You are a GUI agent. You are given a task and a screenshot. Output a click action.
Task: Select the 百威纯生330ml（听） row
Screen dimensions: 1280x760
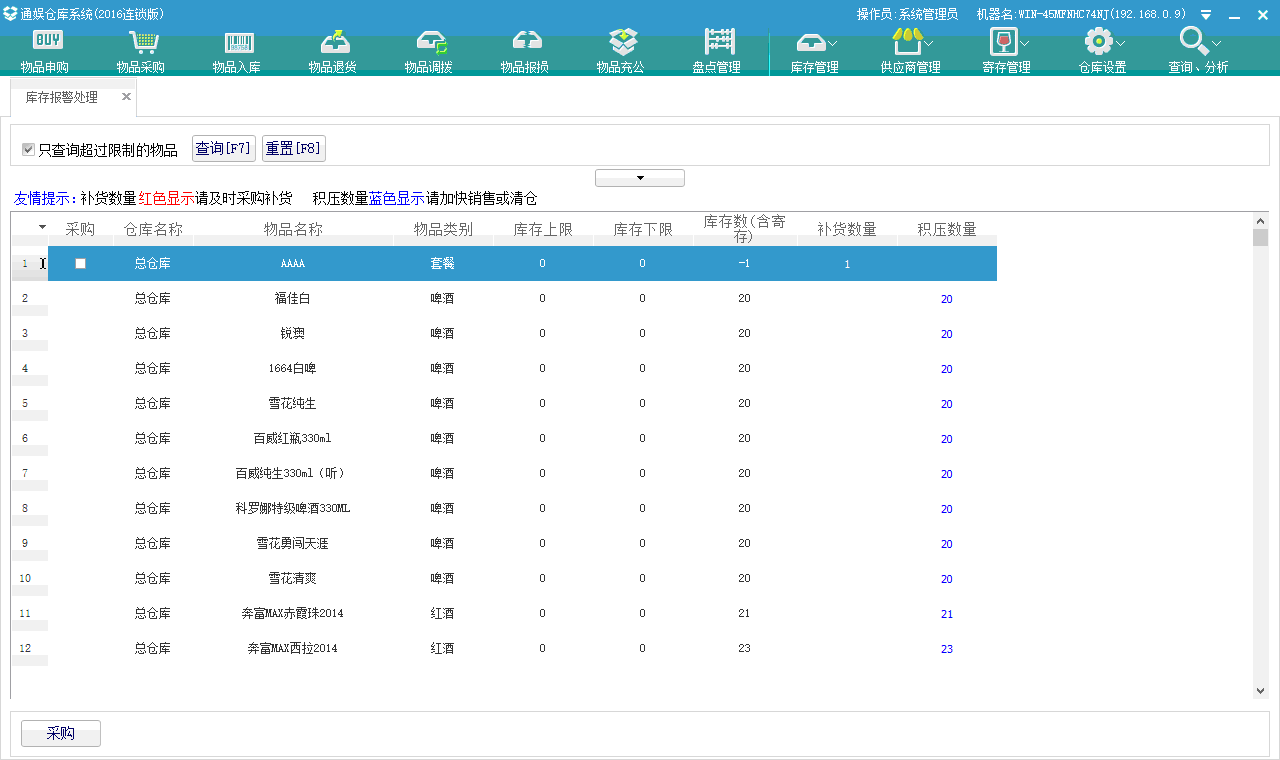coord(504,474)
